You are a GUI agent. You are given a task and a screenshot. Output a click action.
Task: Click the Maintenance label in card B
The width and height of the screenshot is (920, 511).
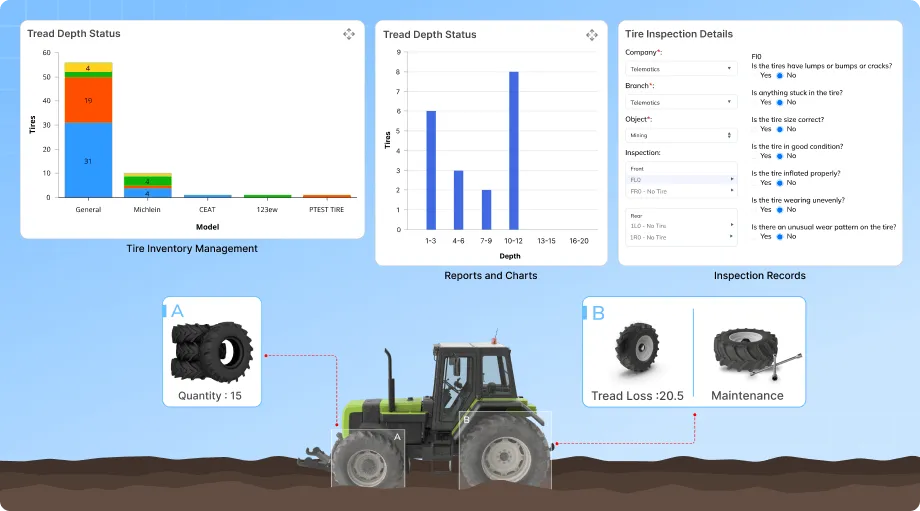pos(747,396)
